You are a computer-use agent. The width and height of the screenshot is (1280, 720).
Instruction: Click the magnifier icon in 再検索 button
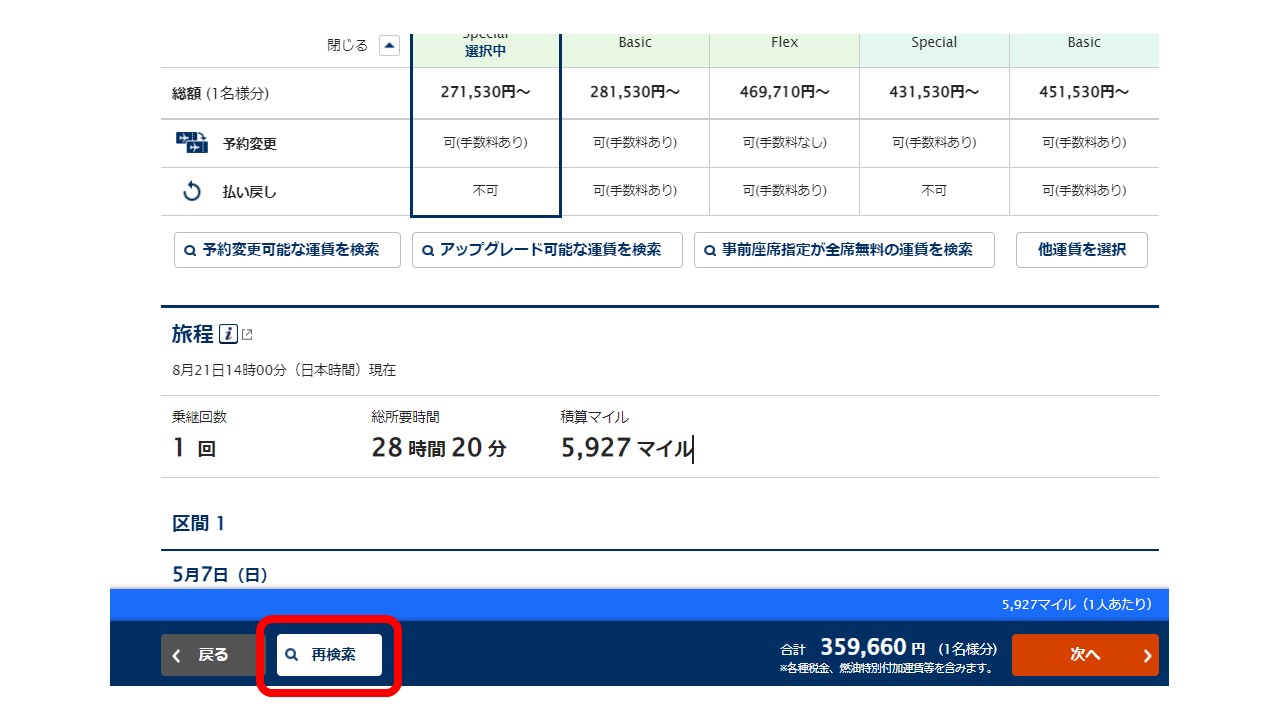292,655
